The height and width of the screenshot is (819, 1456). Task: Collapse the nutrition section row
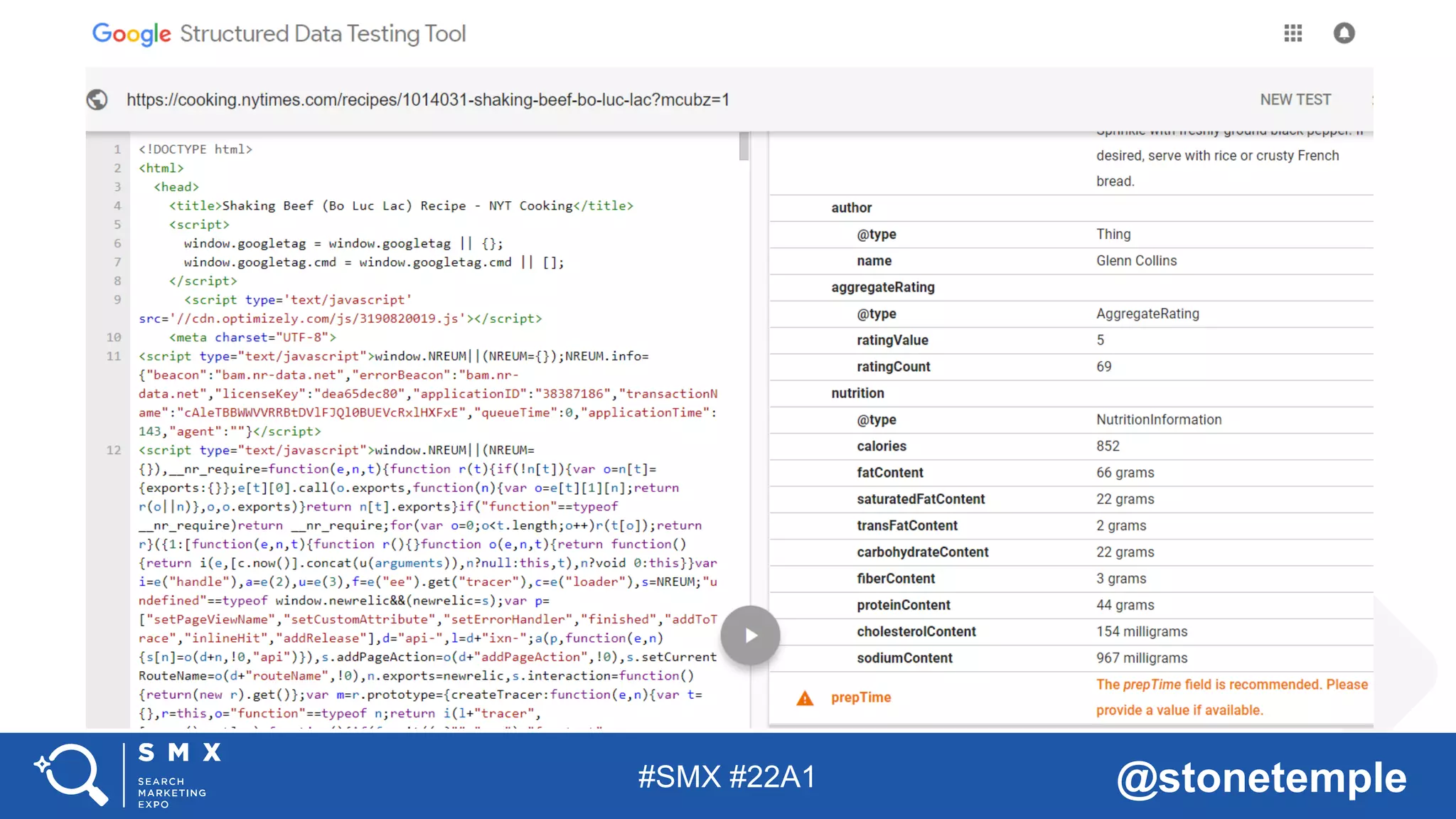(857, 393)
